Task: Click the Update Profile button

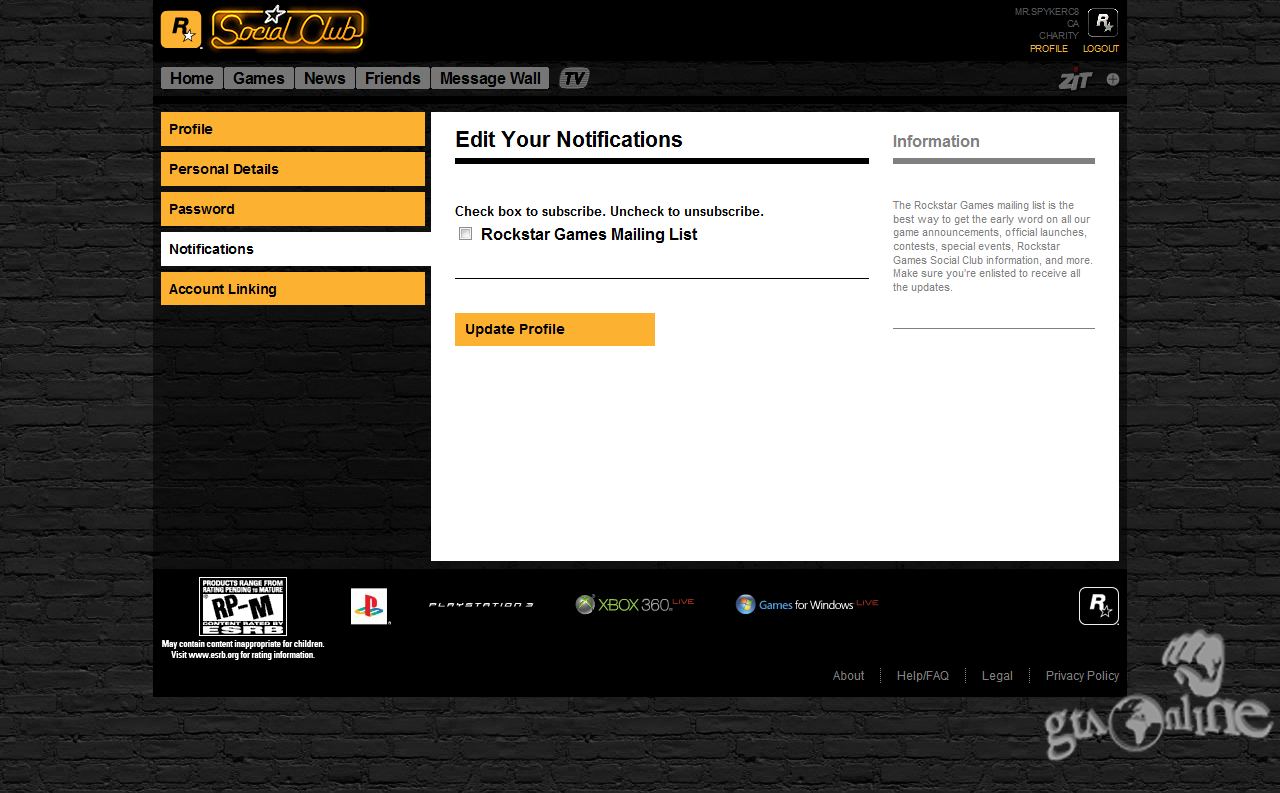Action: pyautogui.click(x=555, y=329)
